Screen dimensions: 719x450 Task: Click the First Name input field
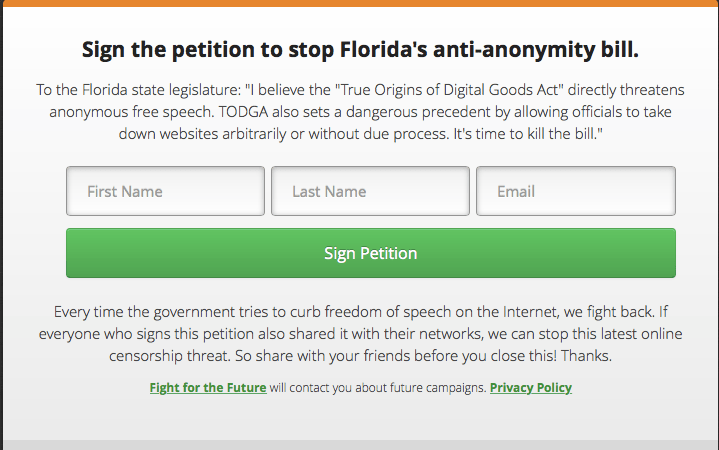(x=165, y=191)
